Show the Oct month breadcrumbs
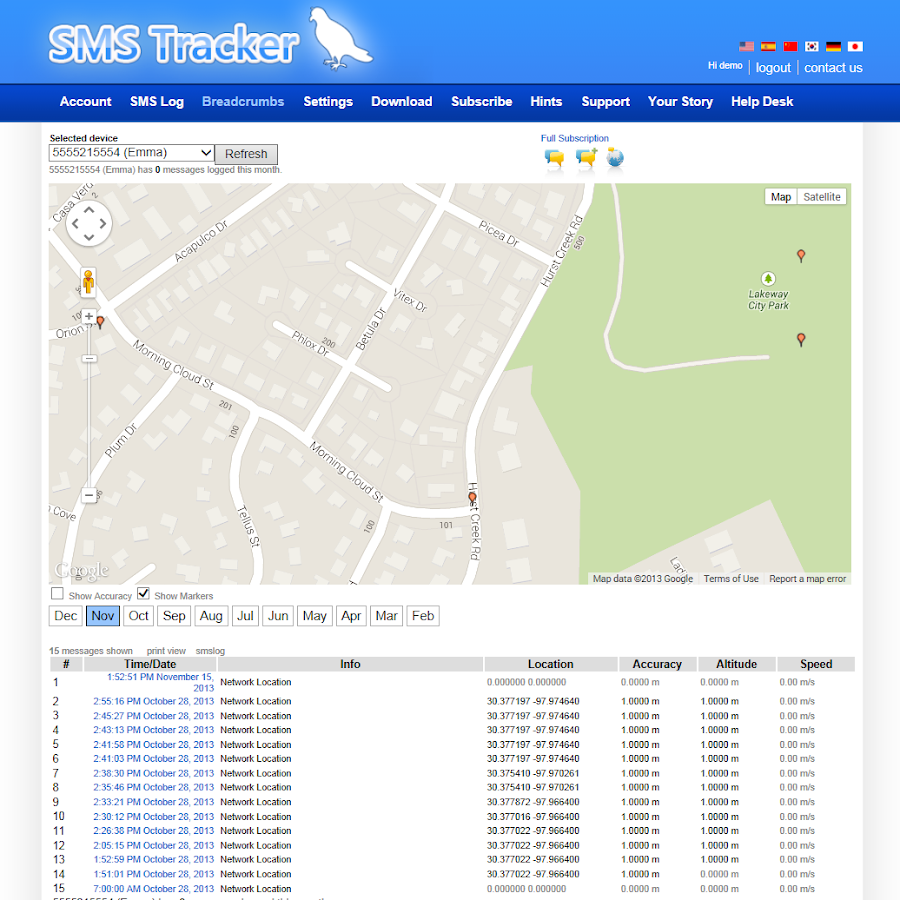Image resolution: width=900 pixels, height=900 pixels. [138, 616]
